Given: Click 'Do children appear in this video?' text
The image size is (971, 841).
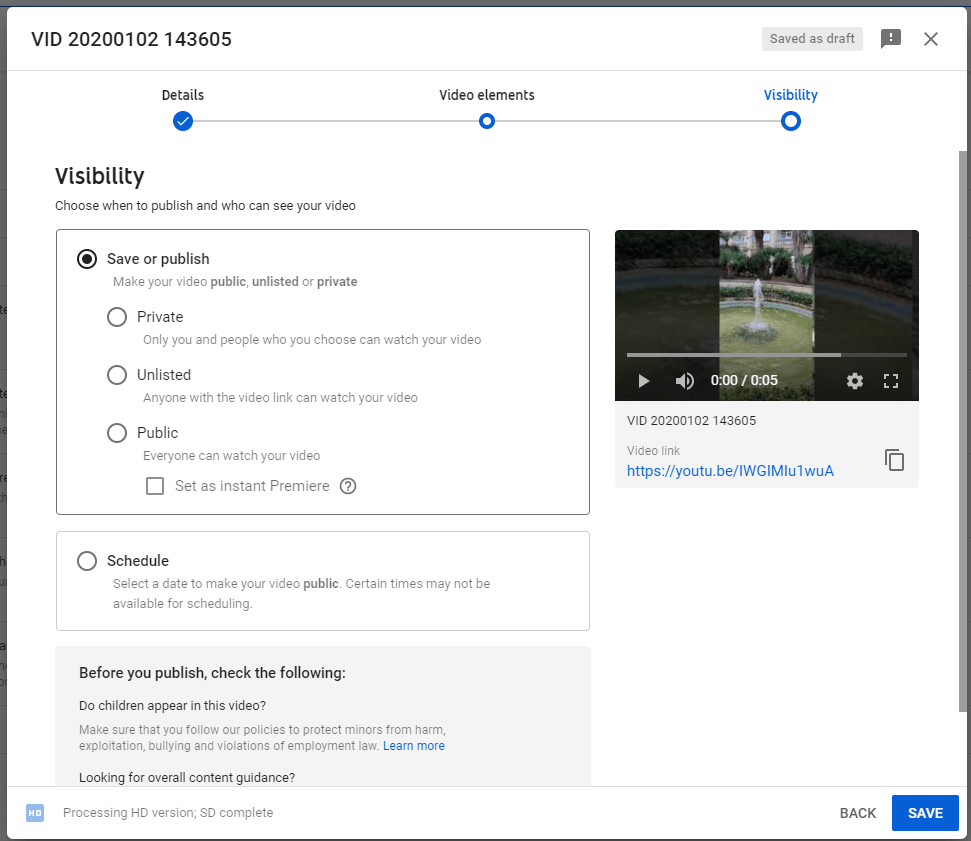Looking at the screenshot, I should point(172,706).
